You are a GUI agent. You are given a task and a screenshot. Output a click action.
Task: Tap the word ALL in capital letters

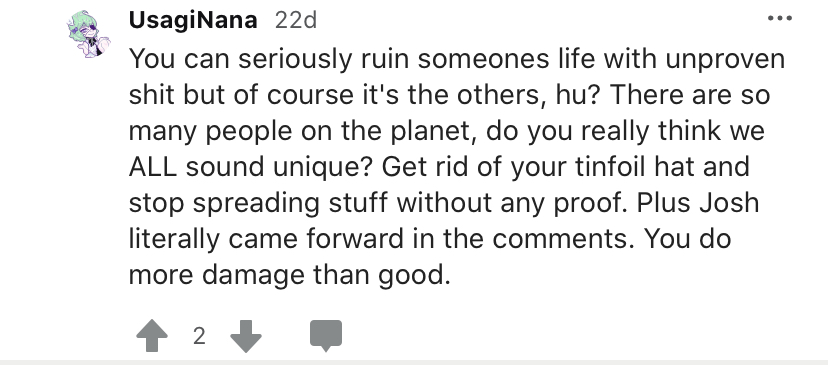[153, 167]
